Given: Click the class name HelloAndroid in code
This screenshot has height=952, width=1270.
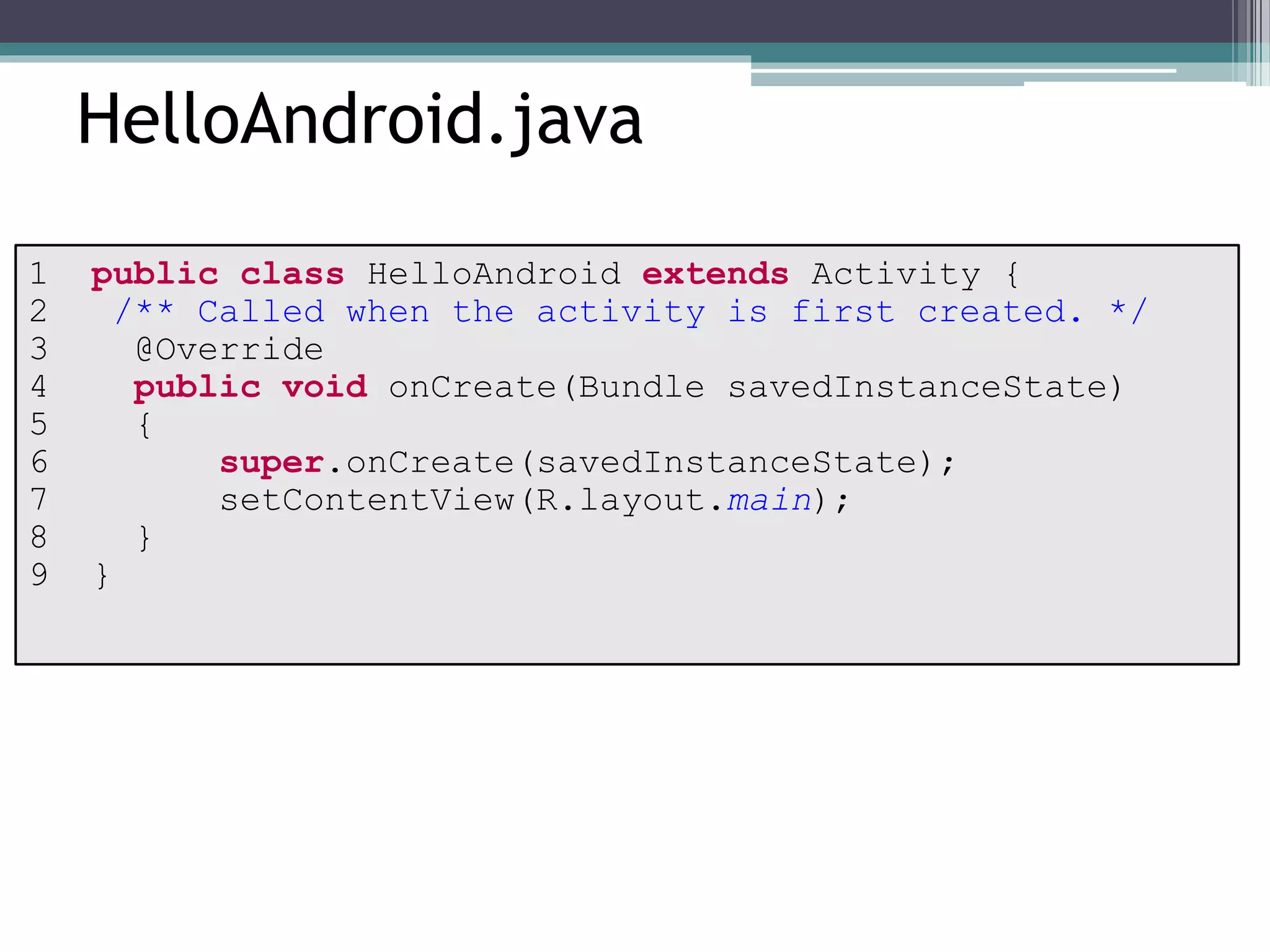Looking at the screenshot, I should [494, 274].
